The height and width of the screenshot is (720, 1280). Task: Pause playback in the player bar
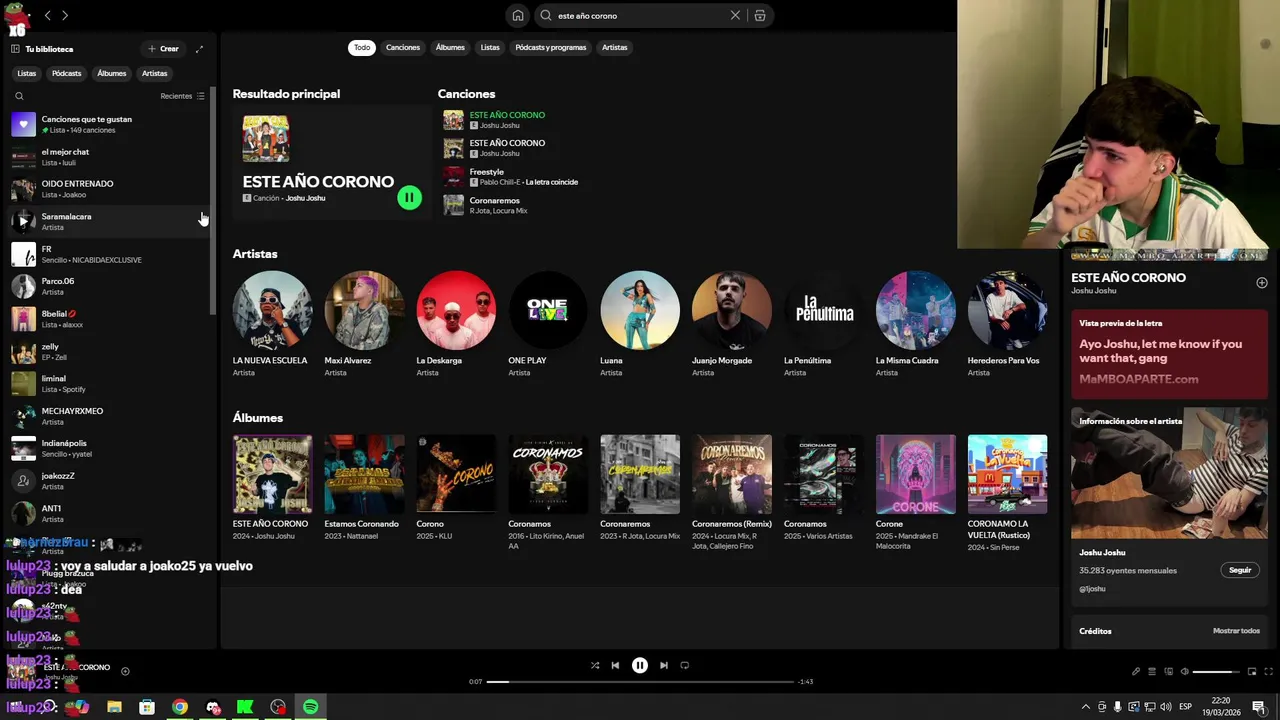[x=640, y=665]
